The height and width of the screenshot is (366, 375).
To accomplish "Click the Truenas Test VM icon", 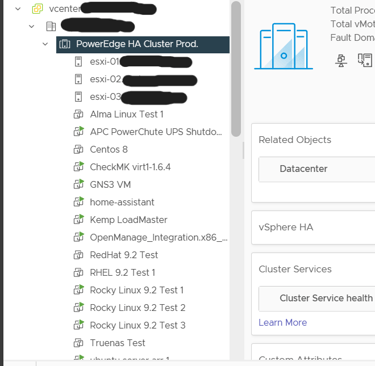I will [78, 343].
